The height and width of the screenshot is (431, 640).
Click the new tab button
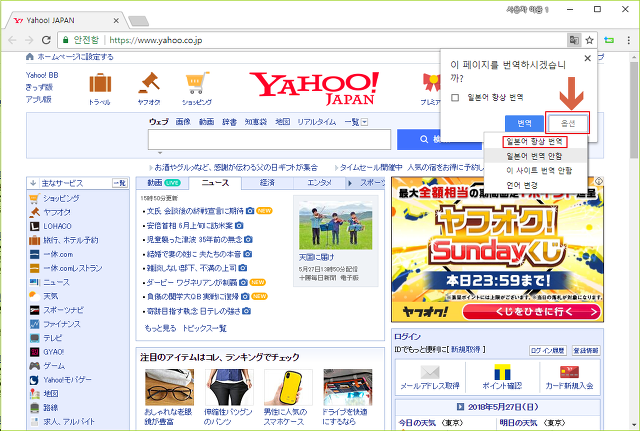(138, 20)
